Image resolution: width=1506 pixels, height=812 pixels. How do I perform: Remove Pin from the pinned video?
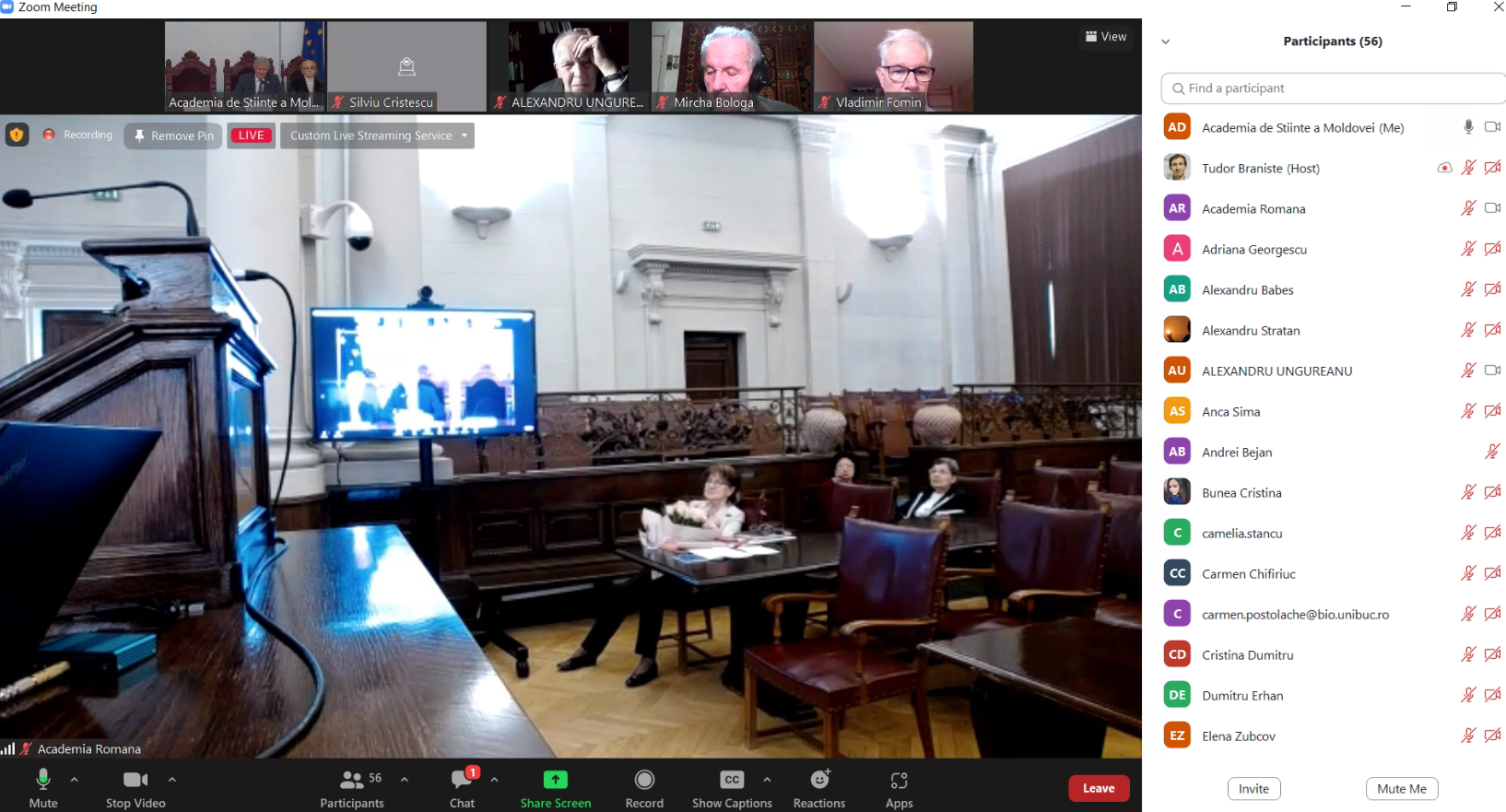pyautogui.click(x=173, y=135)
